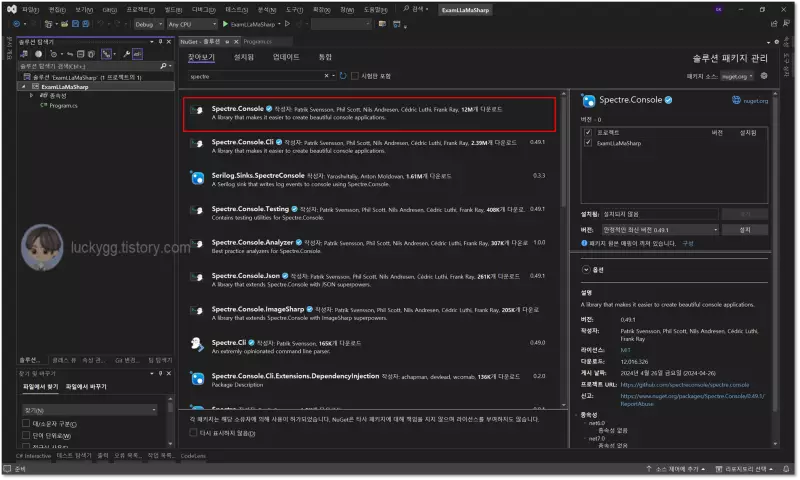Viewport: 800px width, 480px height.
Task: Expand the Dependencies tree node
Action: click(x=31, y=96)
